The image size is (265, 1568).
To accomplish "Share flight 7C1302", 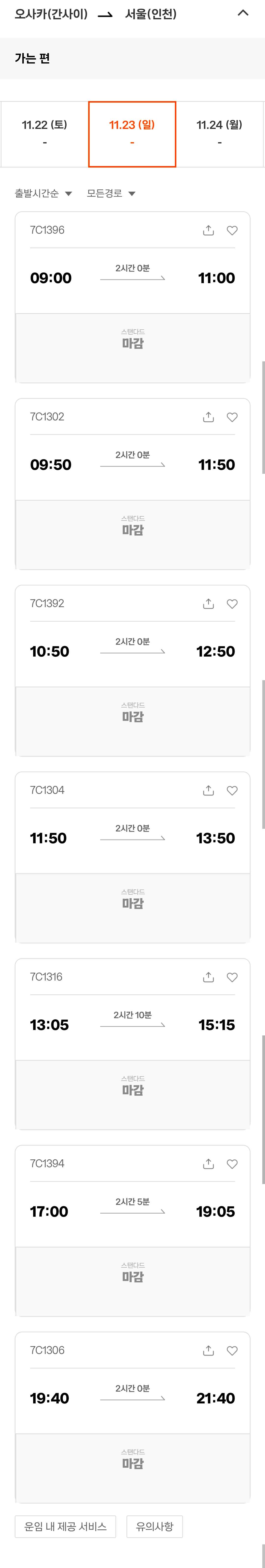I will click(209, 417).
